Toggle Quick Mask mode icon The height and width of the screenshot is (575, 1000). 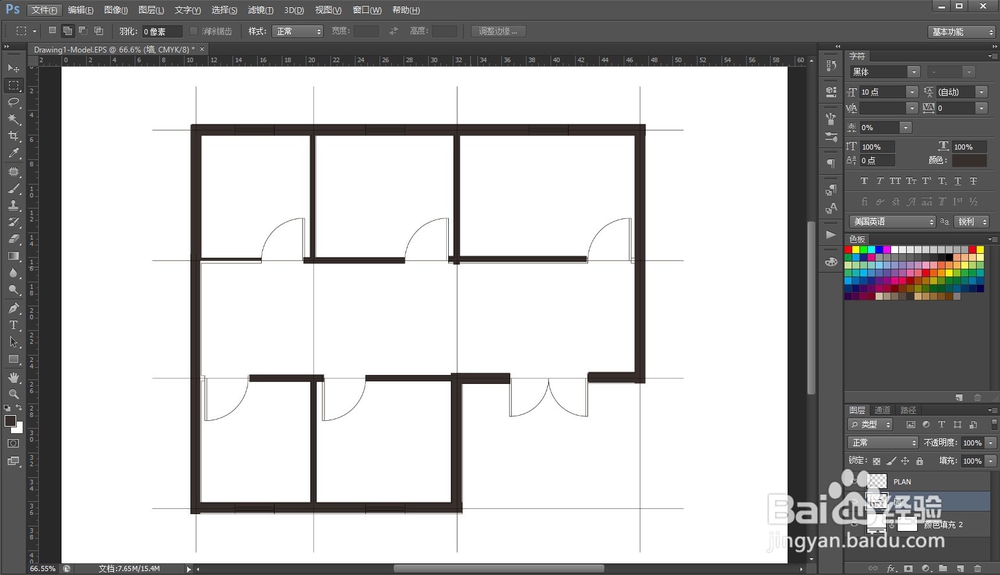pos(13,443)
